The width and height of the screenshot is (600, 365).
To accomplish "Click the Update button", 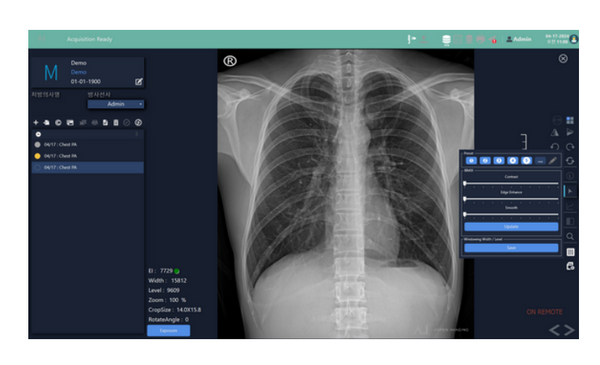I will pyautogui.click(x=511, y=226).
